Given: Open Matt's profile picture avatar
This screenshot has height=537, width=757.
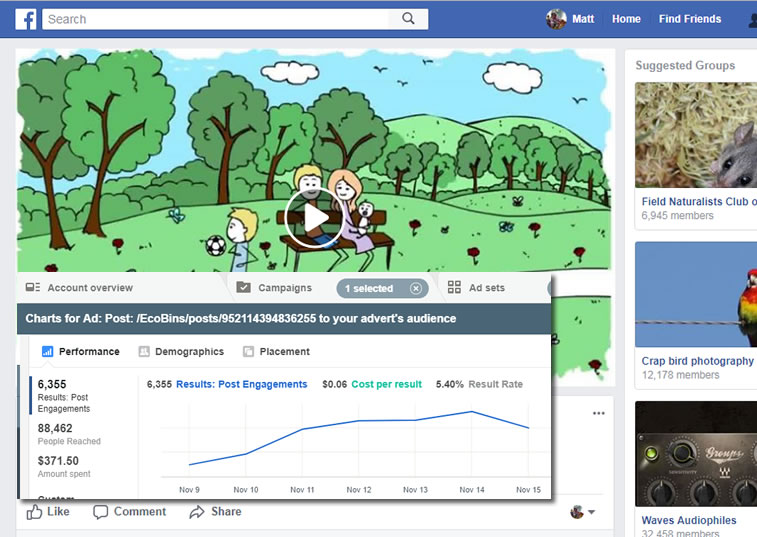Looking at the screenshot, I should click(556, 19).
